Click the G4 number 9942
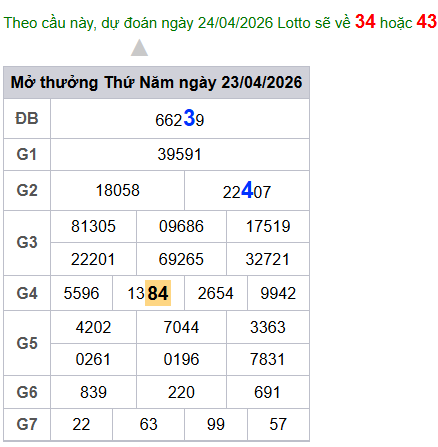Screen dimensions: 438x447 (278, 293)
